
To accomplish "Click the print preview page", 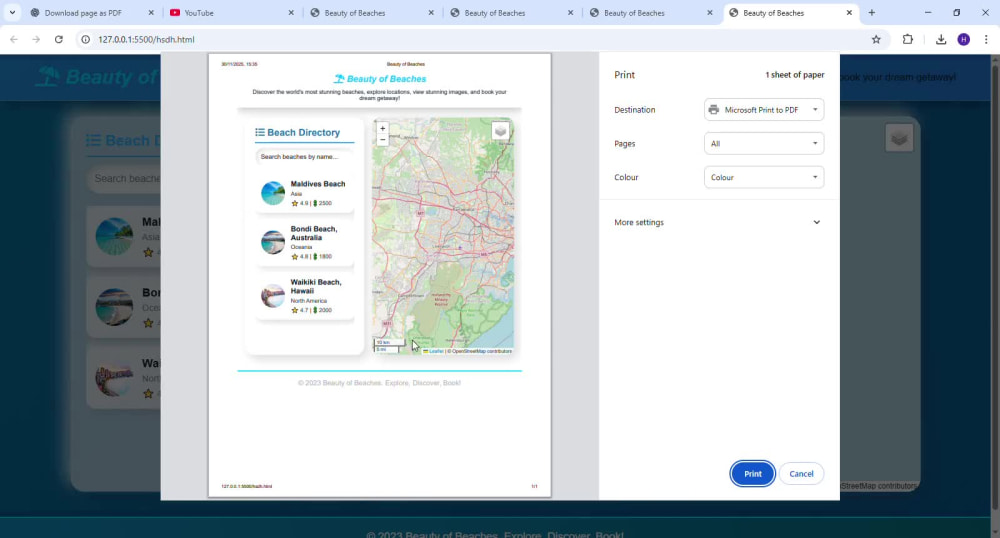I will click(x=379, y=275).
